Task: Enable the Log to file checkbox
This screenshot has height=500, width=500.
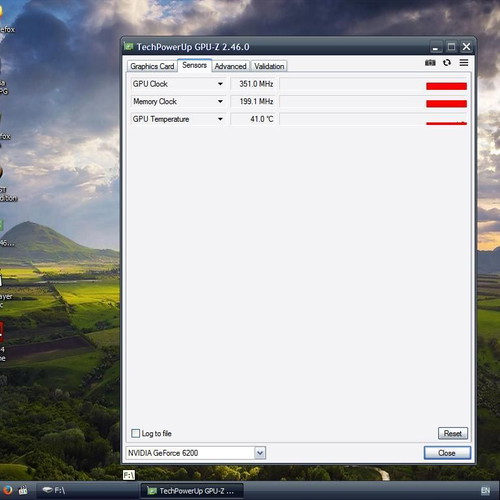Action: pos(136,433)
